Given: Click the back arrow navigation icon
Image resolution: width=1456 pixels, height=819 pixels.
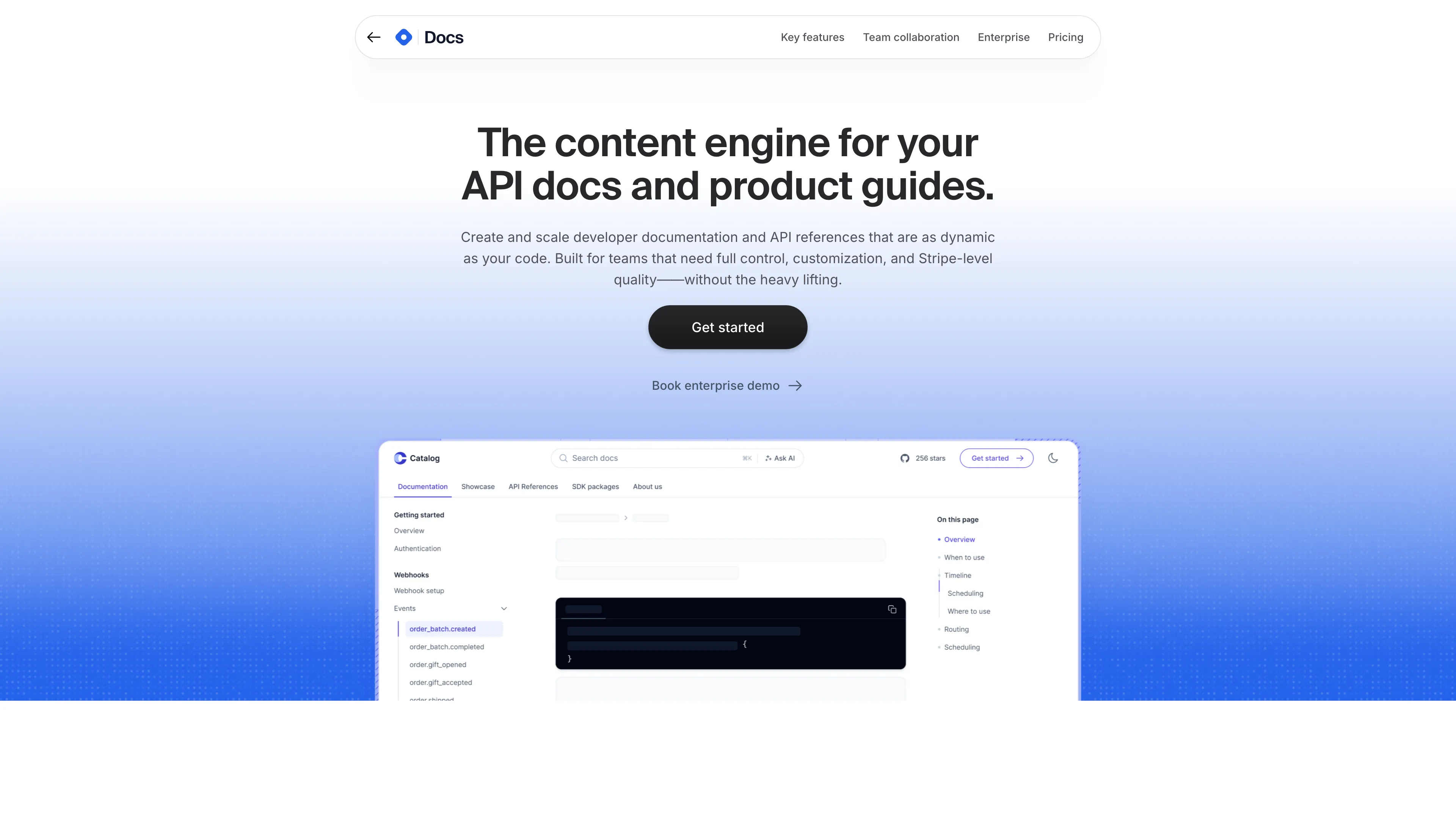Looking at the screenshot, I should [374, 37].
